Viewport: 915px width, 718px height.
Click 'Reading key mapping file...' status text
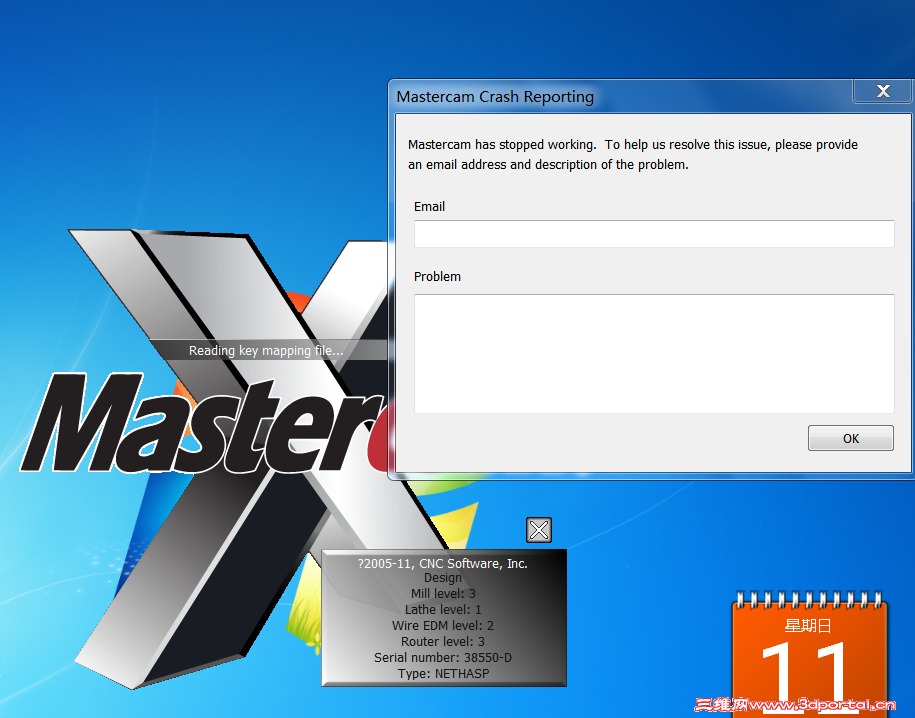click(x=266, y=350)
